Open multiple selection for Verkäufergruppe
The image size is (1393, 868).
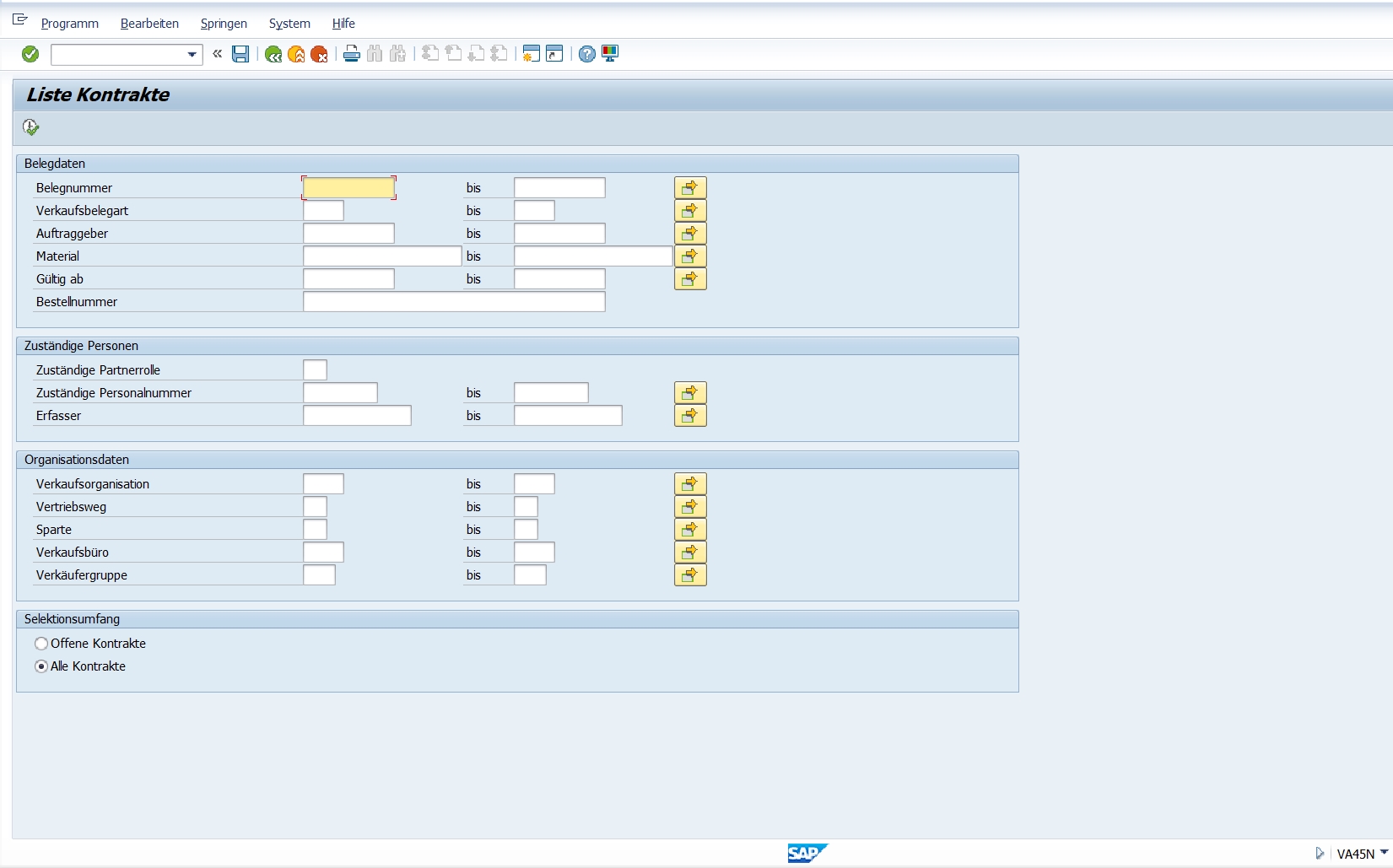tap(690, 574)
